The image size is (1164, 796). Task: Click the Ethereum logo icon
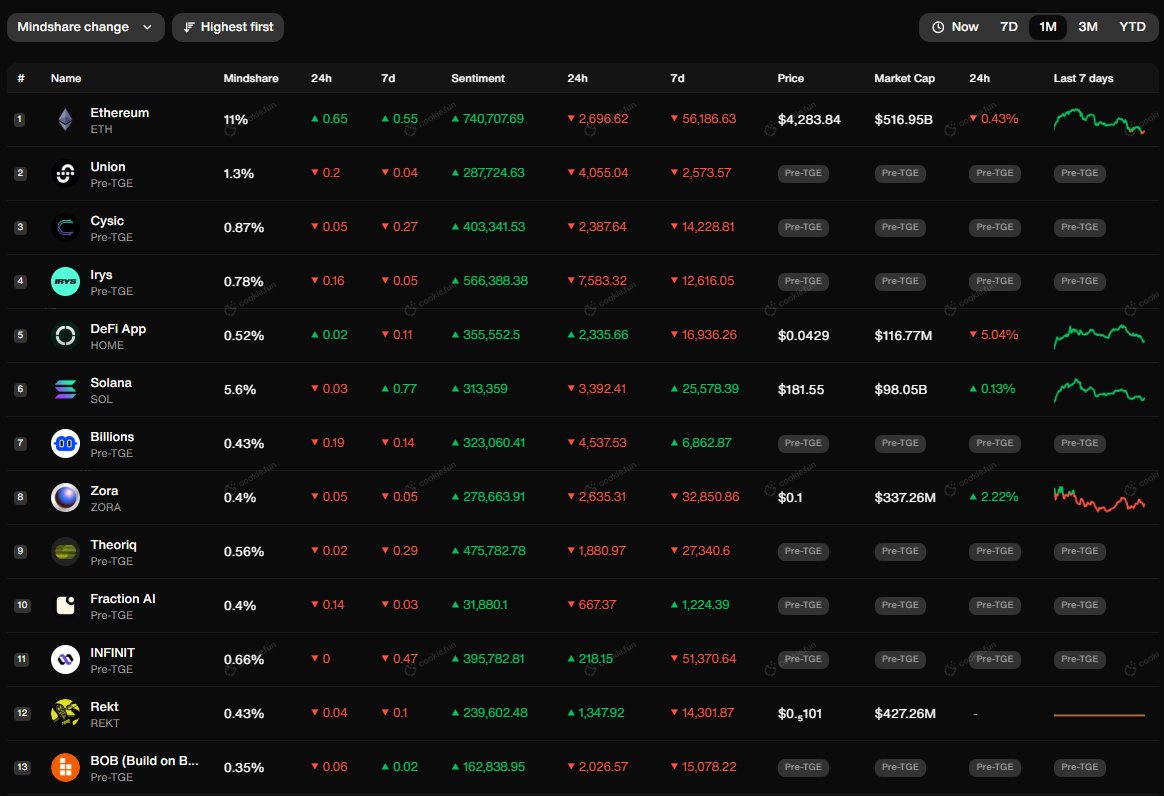pos(64,119)
